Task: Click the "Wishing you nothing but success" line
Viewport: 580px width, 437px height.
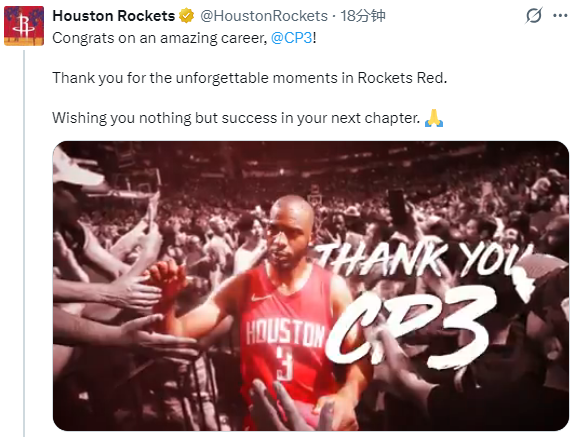Action: pyautogui.click(x=236, y=118)
